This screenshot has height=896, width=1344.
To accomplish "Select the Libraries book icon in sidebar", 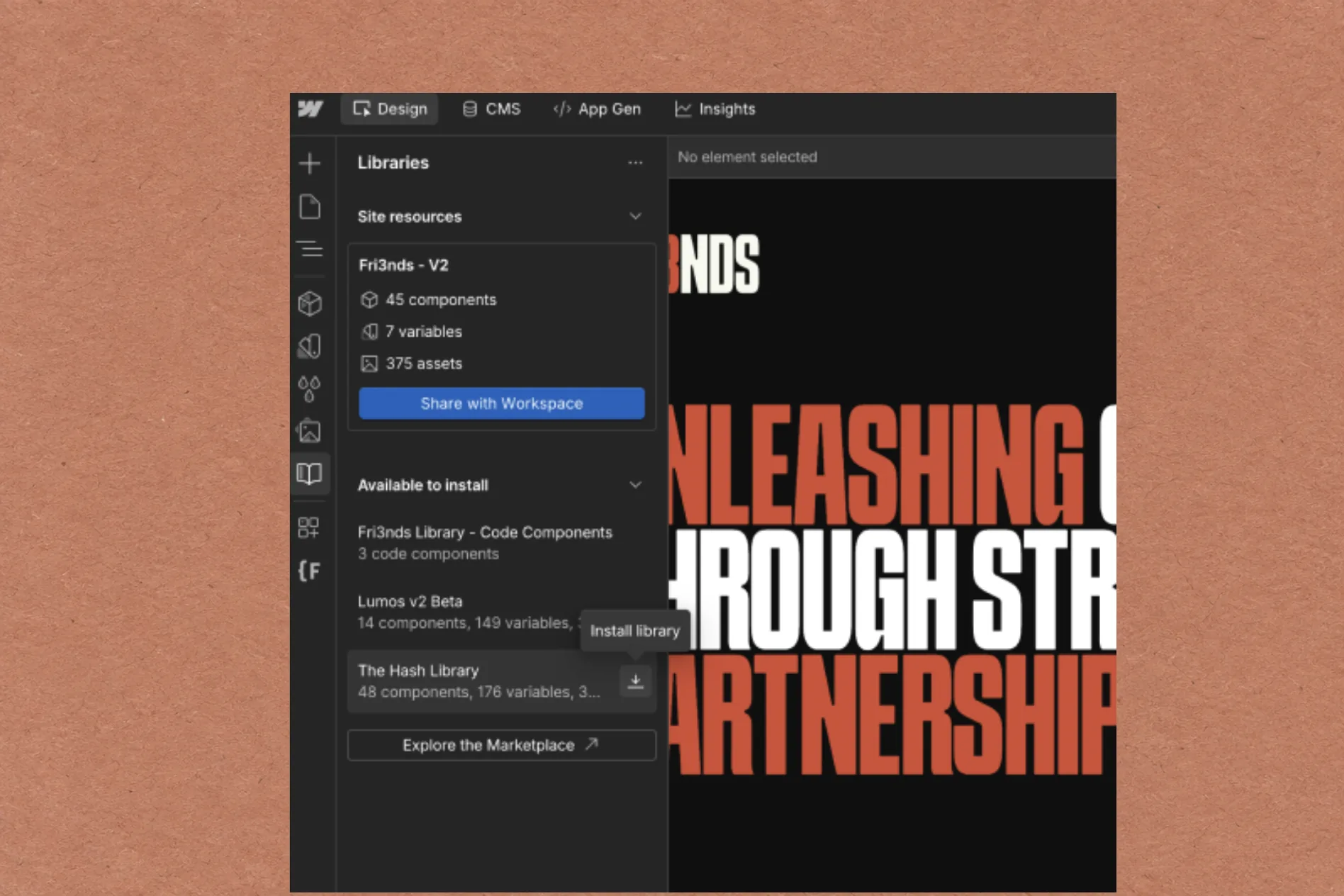I will click(310, 474).
